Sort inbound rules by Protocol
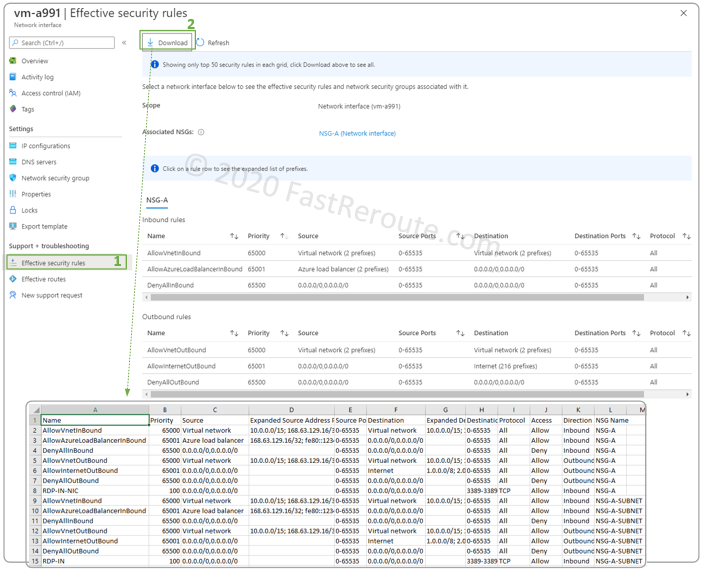702x571 pixels. (x=686, y=236)
